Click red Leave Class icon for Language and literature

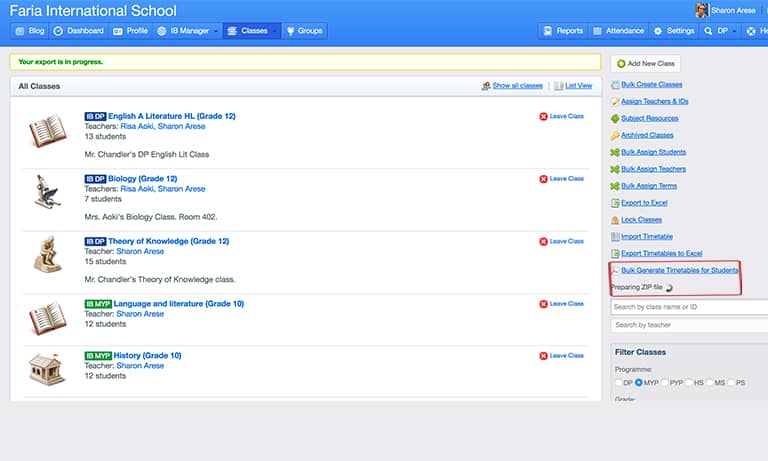click(x=543, y=304)
